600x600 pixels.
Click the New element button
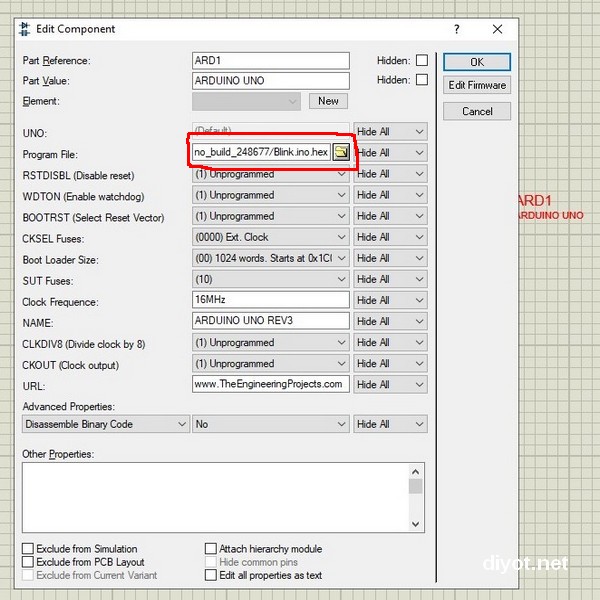coord(328,101)
